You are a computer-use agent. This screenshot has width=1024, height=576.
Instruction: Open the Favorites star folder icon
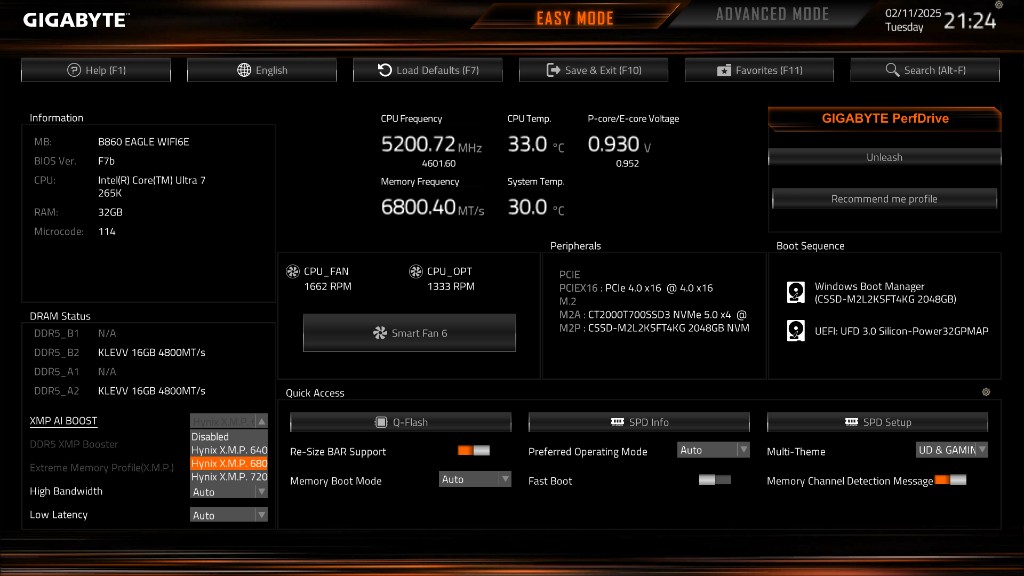pyautogui.click(x=724, y=70)
